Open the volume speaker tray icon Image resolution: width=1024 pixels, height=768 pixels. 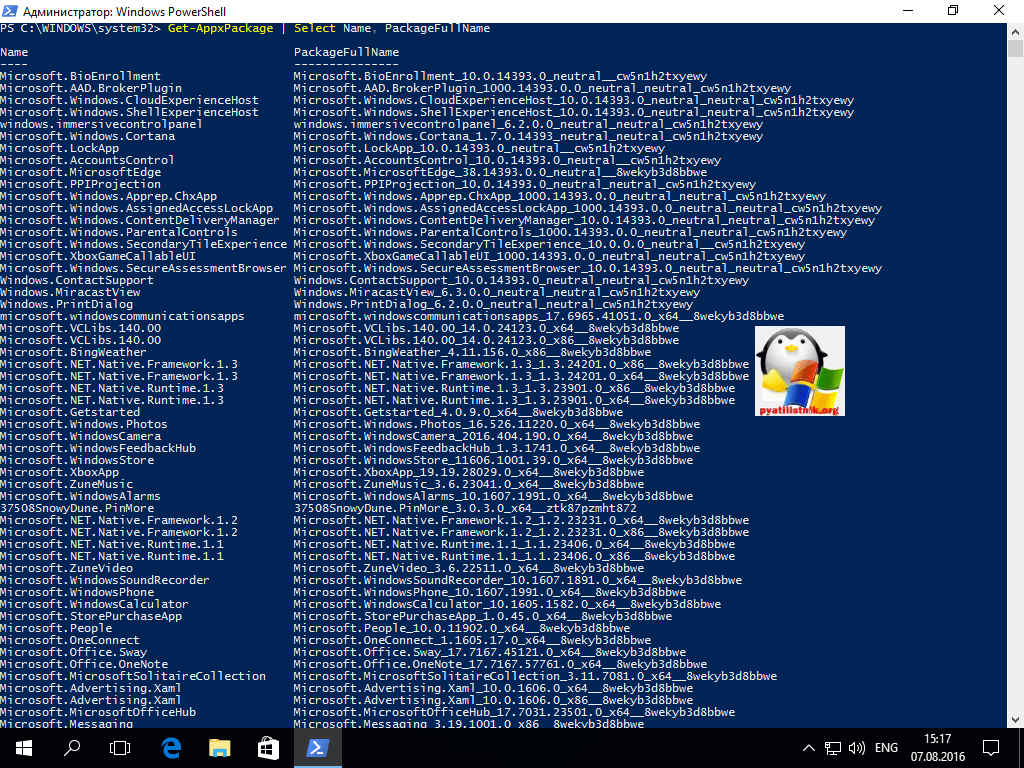856,748
